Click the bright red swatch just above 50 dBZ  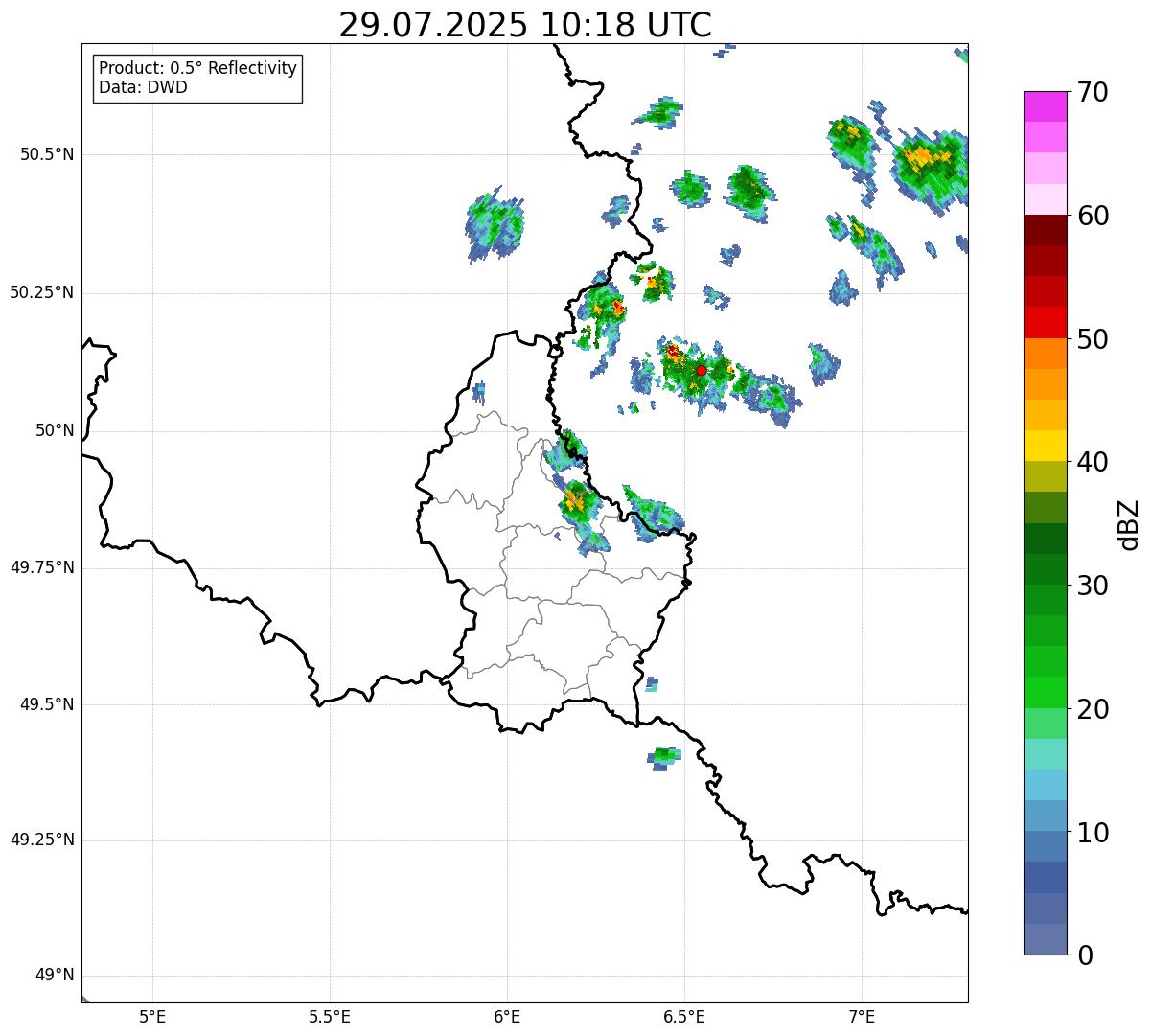click(1045, 322)
